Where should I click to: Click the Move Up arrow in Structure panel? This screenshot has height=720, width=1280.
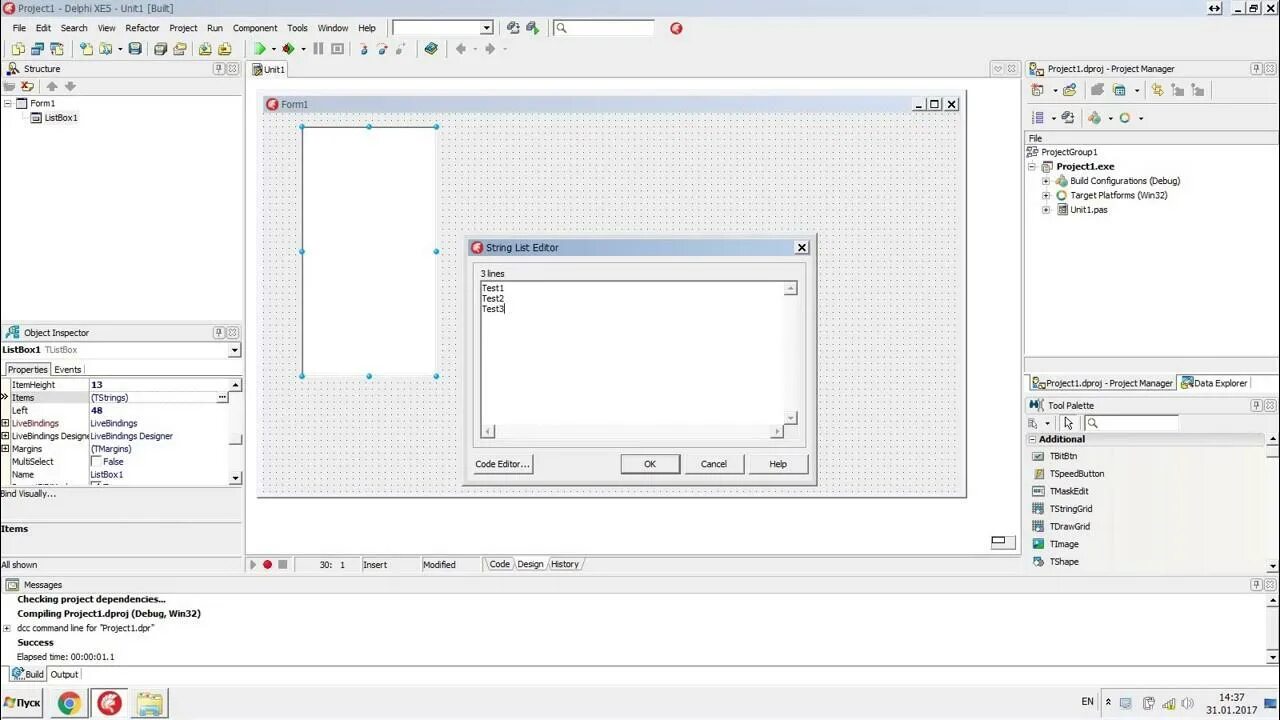point(52,87)
